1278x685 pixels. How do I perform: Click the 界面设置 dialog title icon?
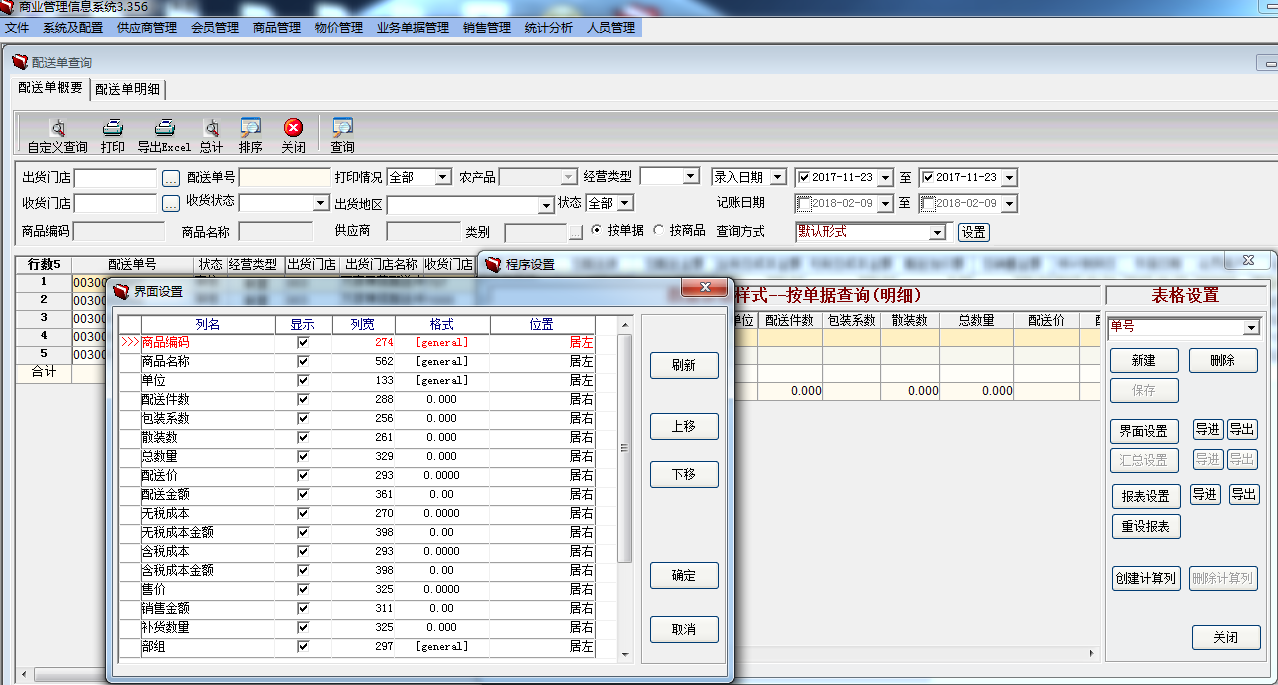122,292
